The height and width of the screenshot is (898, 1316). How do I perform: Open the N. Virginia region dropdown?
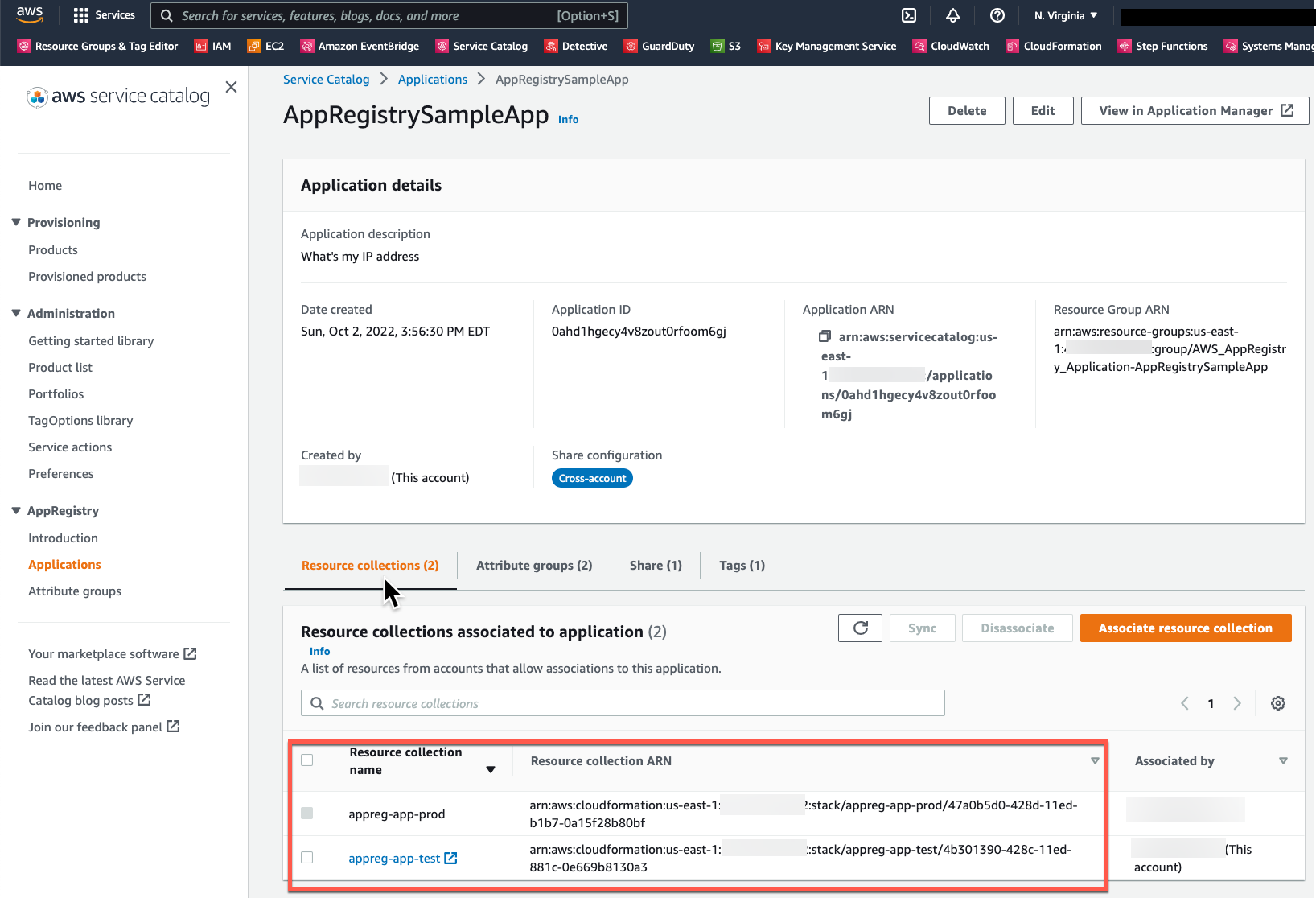1063,14
